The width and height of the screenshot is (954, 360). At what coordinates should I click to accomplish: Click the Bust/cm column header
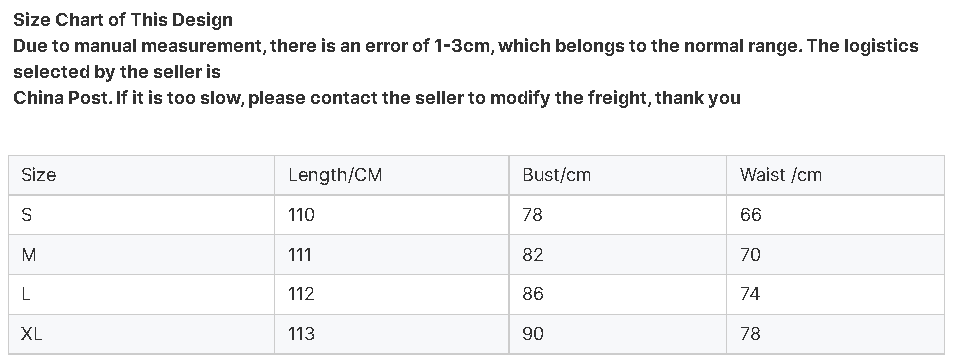pos(618,175)
